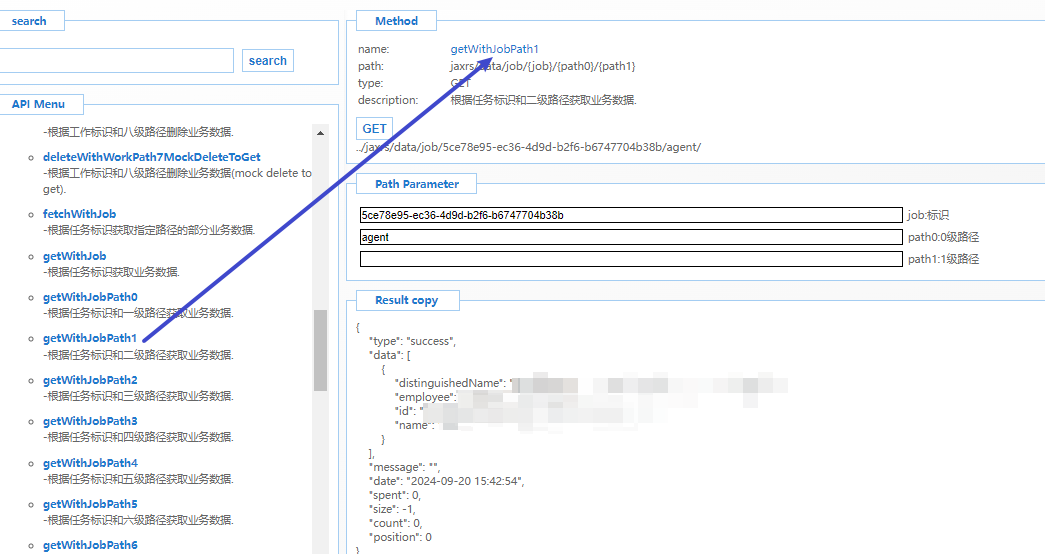The image size is (1045, 554).
Task: Click the API Menu scrollbar up arrow
Action: pos(321,133)
